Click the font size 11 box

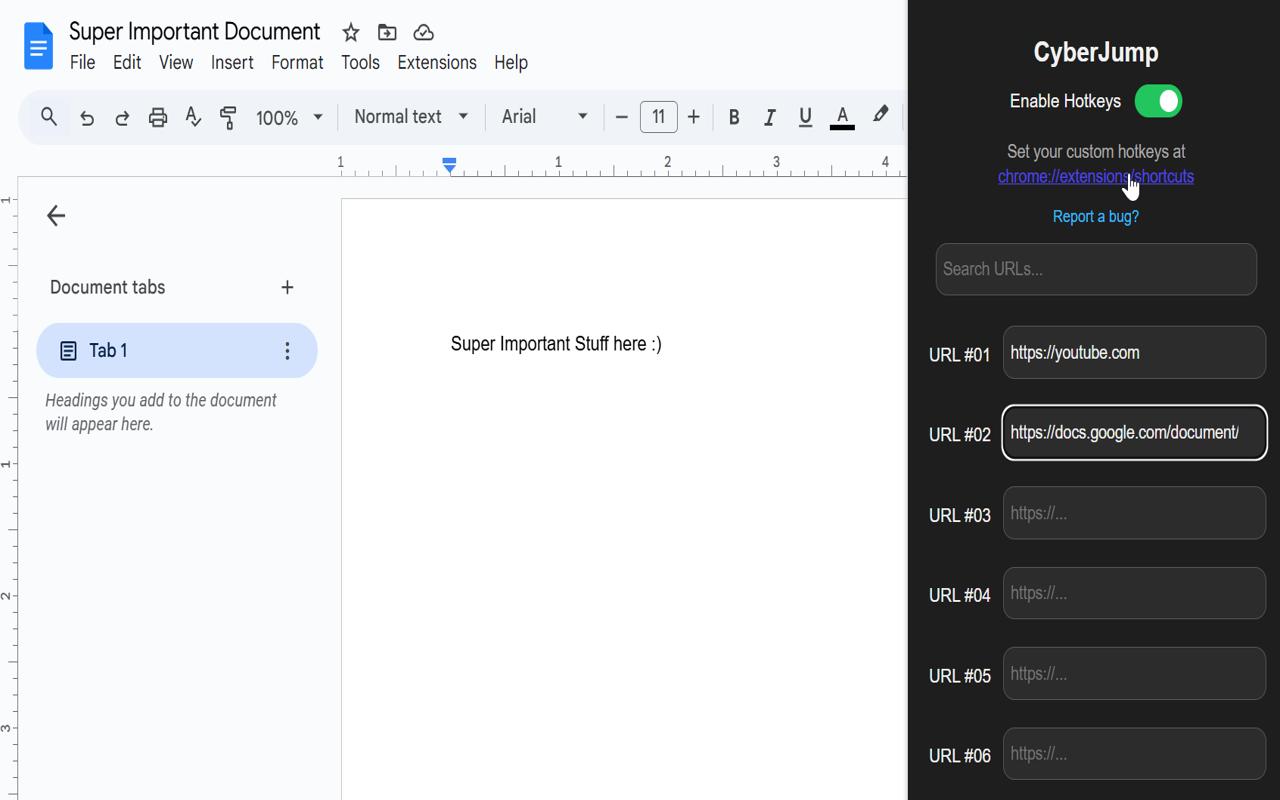coord(658,117)
